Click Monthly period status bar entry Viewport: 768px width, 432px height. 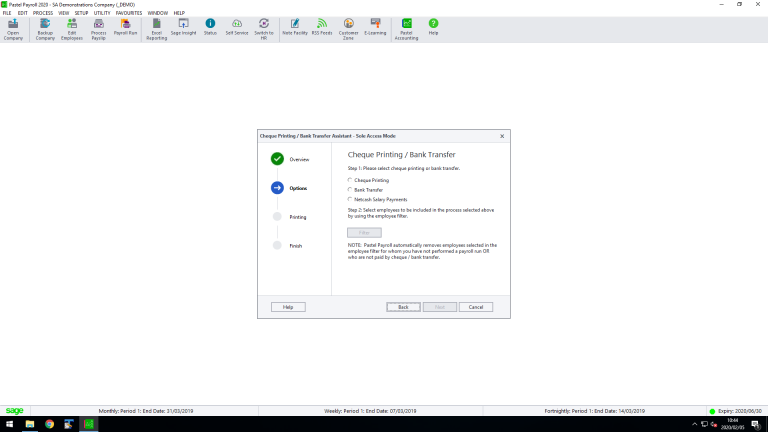(145, 411)
